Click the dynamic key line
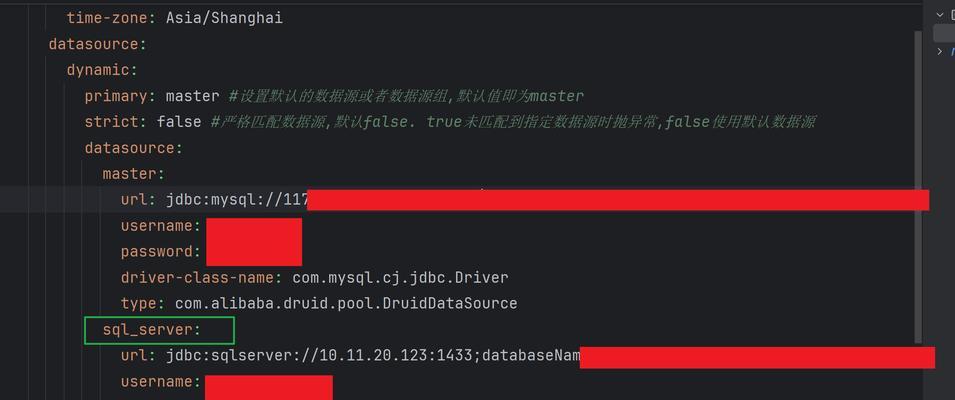Image resolution: width=955 pixels, height=400 pixels. [x=102, y=70]
